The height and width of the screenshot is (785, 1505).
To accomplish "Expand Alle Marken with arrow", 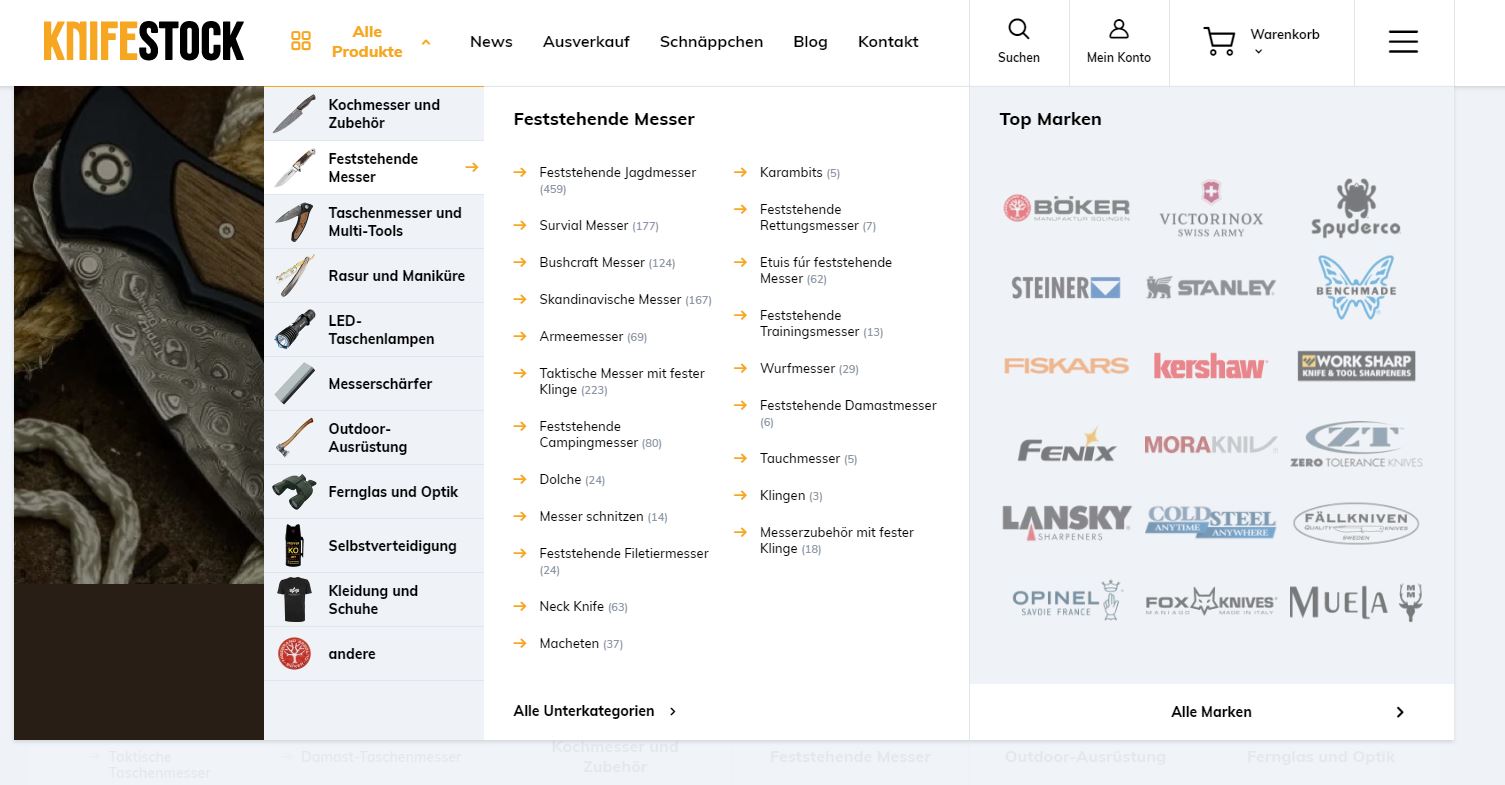I will 1399,712.
